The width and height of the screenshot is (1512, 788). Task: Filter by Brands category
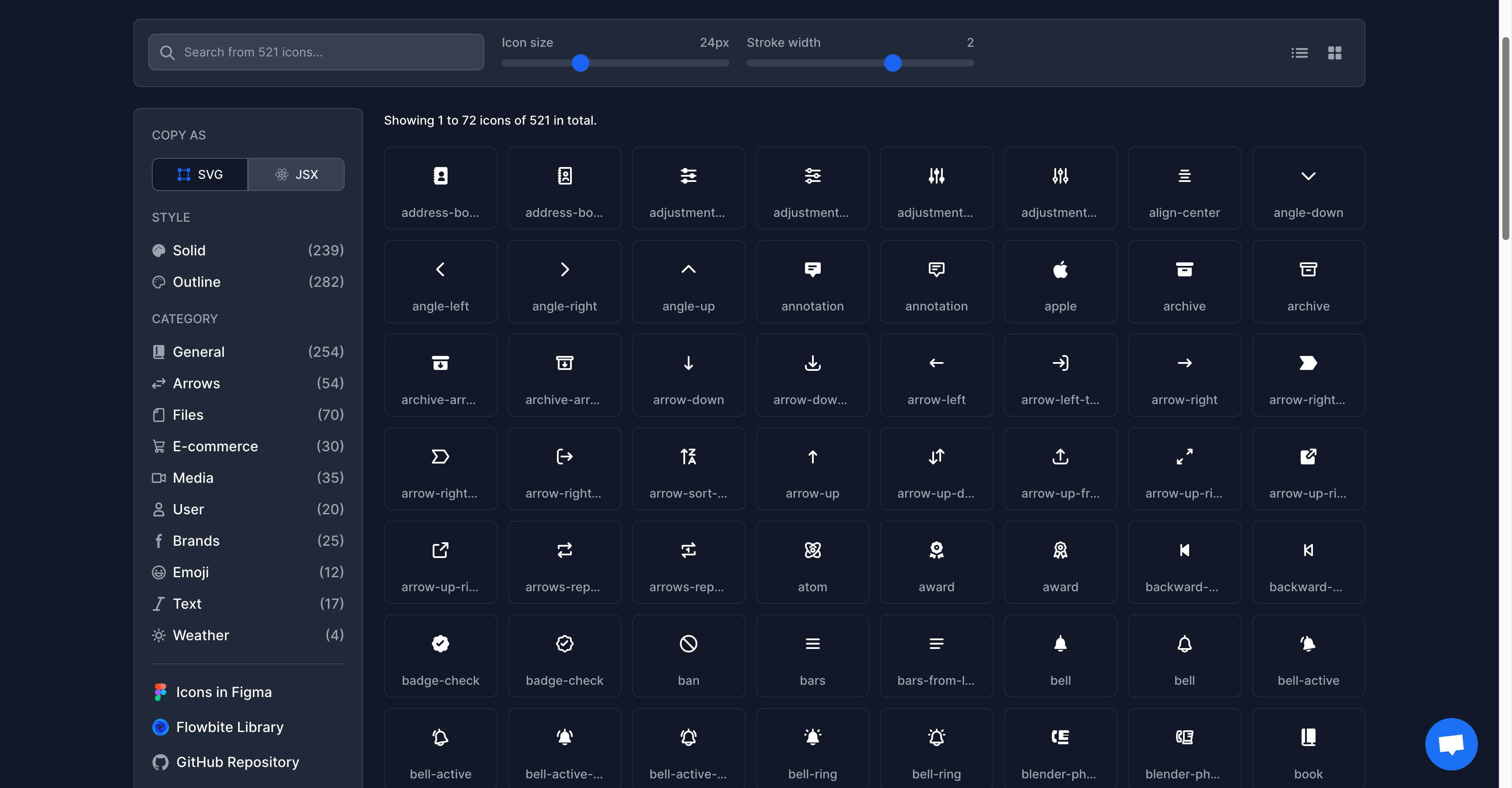click(x=248, y=540)
